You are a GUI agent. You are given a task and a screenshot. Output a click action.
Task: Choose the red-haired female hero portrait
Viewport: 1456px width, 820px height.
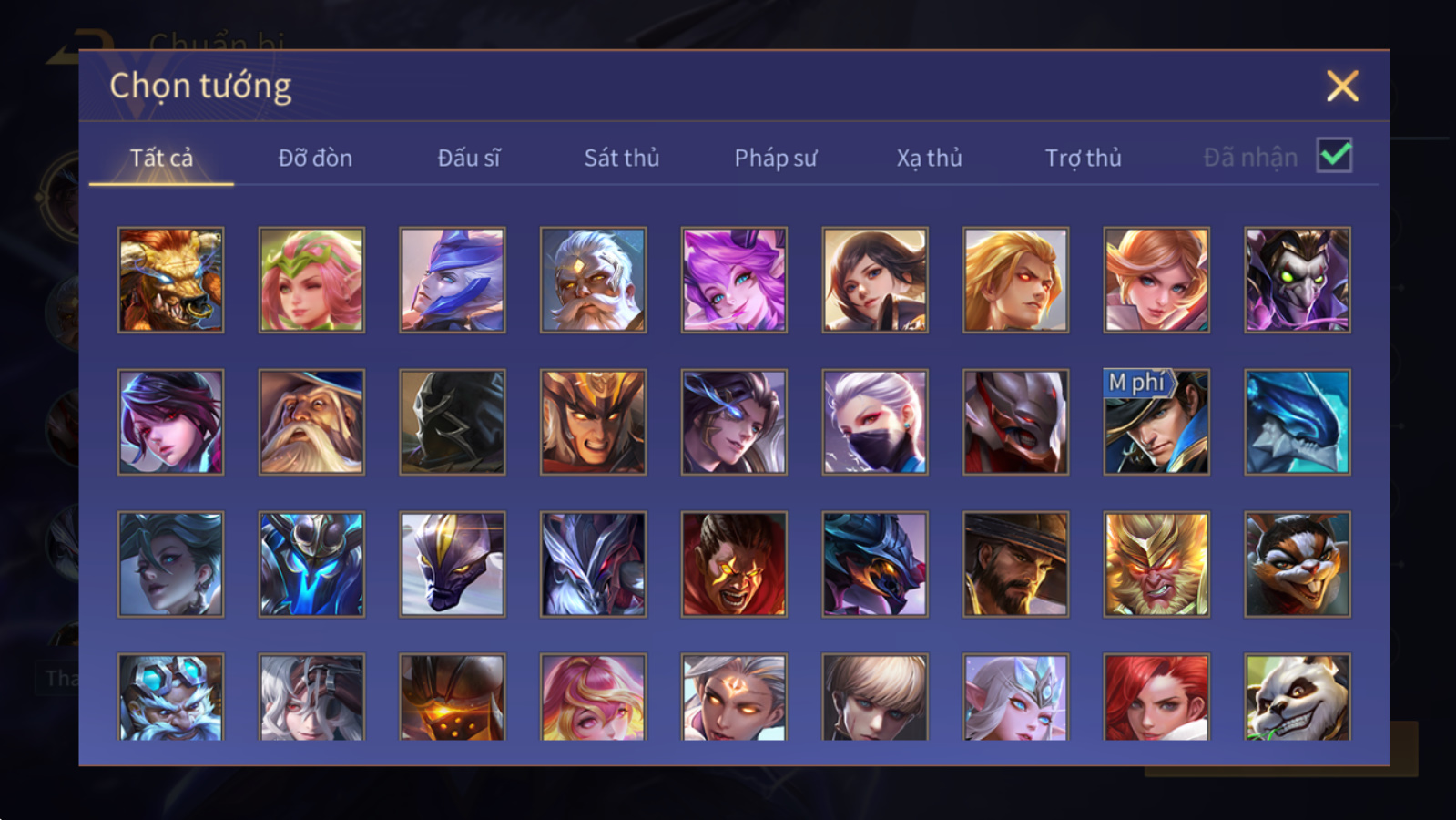coord(1156,697)
